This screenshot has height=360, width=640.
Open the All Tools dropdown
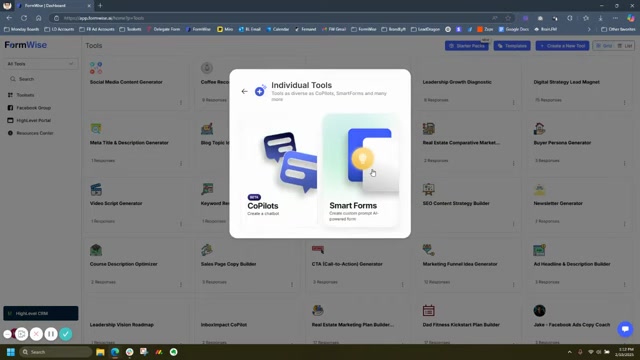pos(40,64)
